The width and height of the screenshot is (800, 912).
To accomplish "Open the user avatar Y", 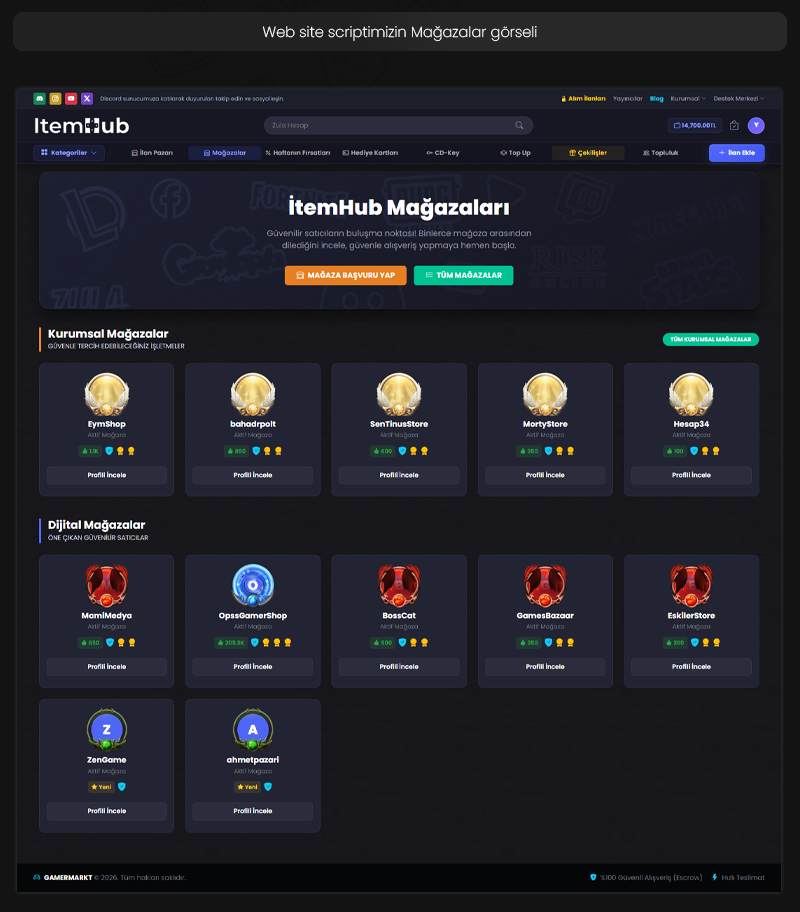I will coord(756,126).
